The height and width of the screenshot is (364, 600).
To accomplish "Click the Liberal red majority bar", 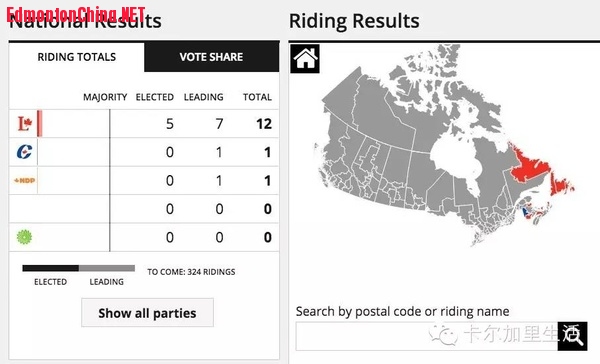I will [39, 123].
